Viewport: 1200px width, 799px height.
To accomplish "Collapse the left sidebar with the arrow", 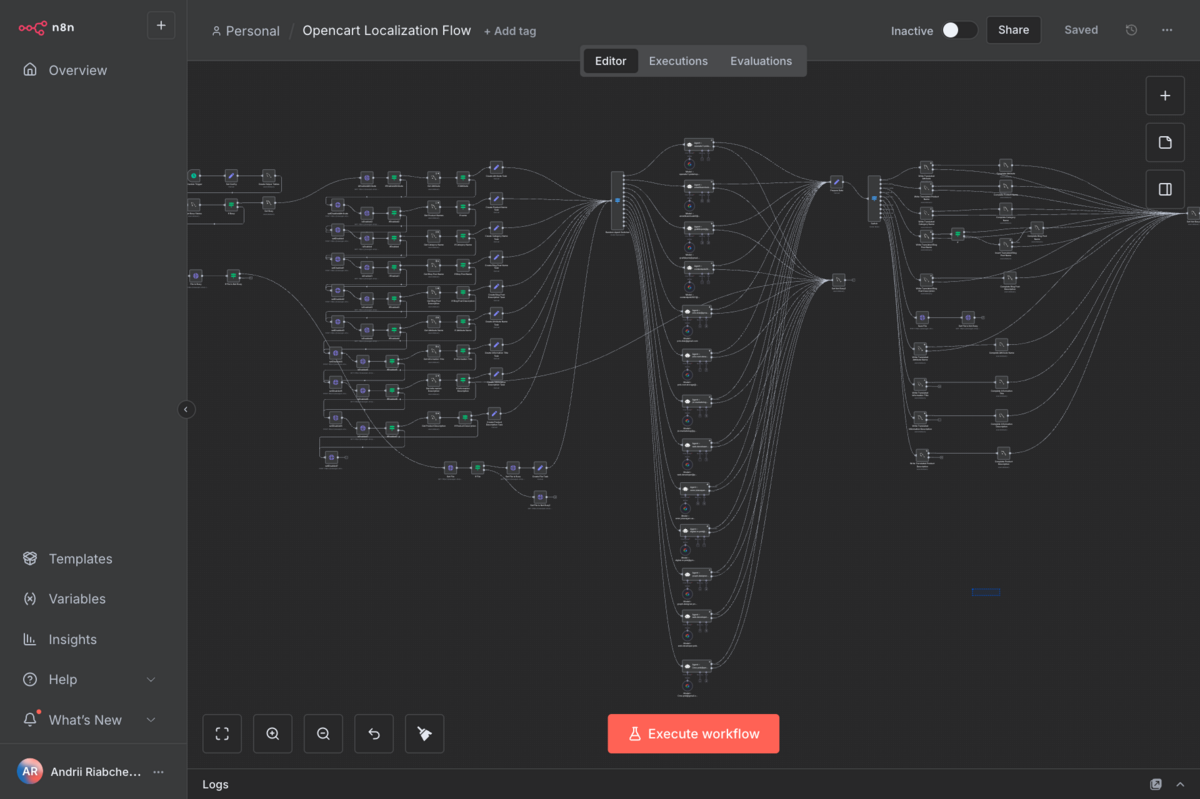I will (186, 409).
